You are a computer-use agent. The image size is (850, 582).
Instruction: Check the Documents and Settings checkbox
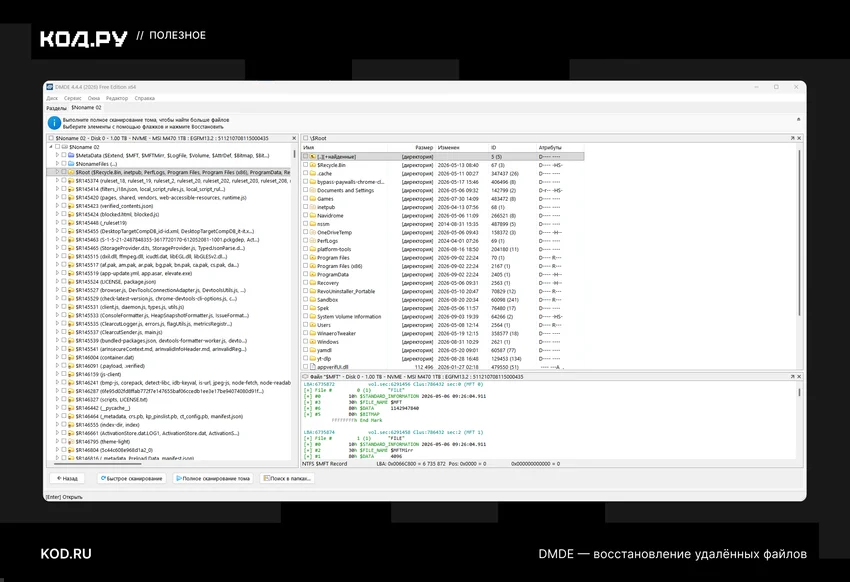306,190
